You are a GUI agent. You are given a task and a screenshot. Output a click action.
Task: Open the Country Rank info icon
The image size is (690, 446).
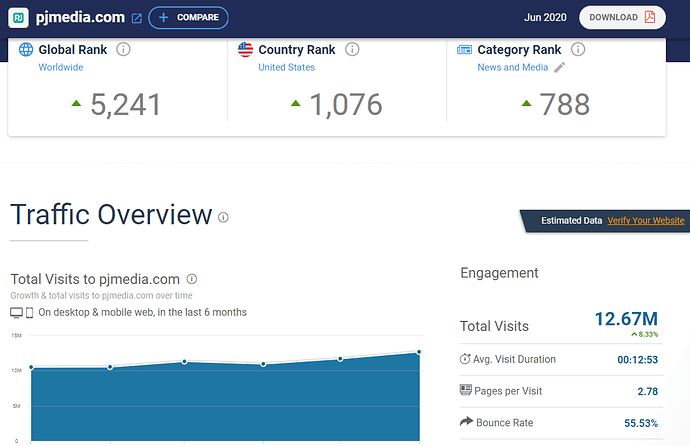pos(352,49)
